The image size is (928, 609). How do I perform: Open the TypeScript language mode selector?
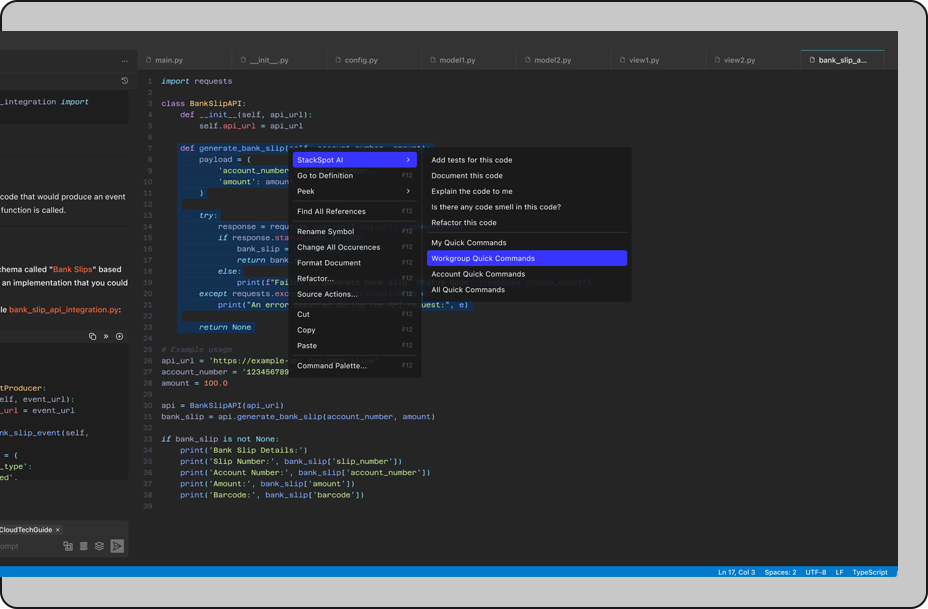coord(869,572)
